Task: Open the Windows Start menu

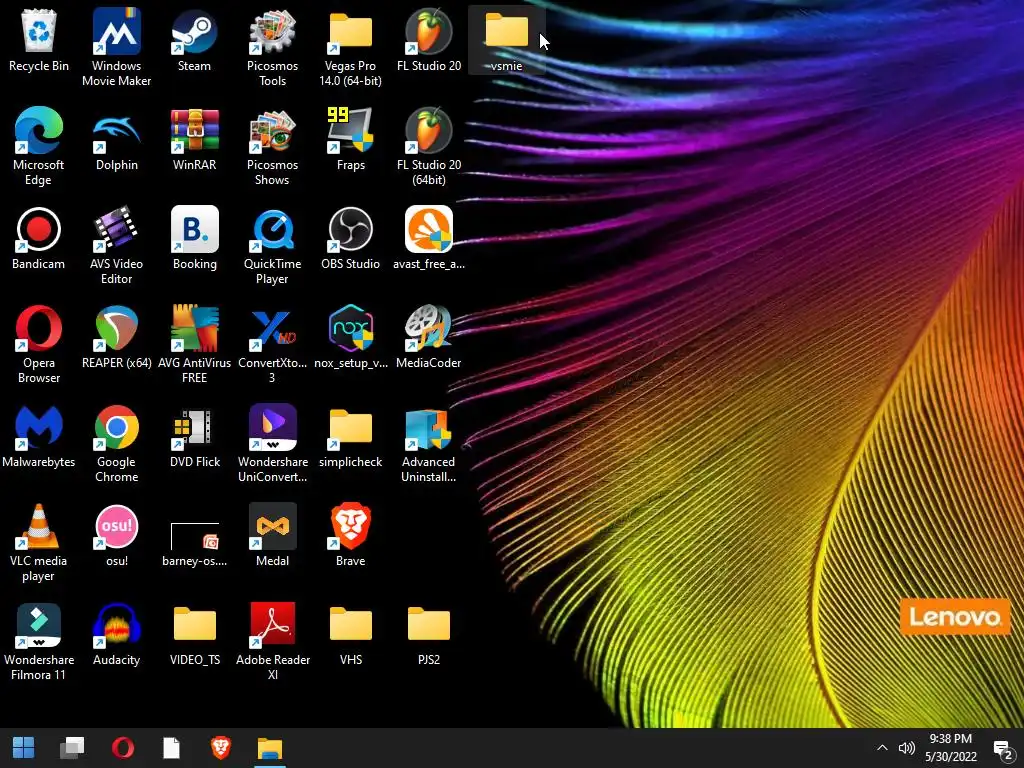Action: coord(24,748)
